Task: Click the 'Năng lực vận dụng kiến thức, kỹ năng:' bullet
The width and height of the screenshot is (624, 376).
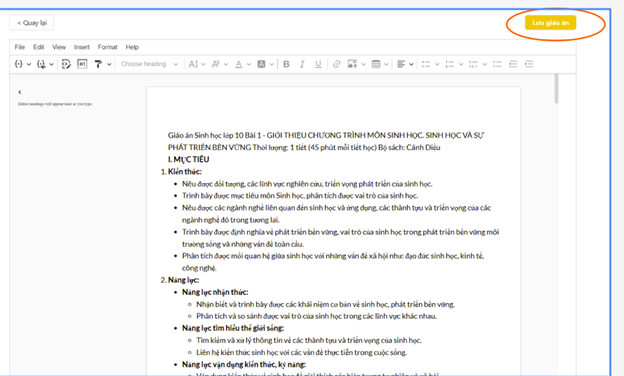Action: coord(244,364)
